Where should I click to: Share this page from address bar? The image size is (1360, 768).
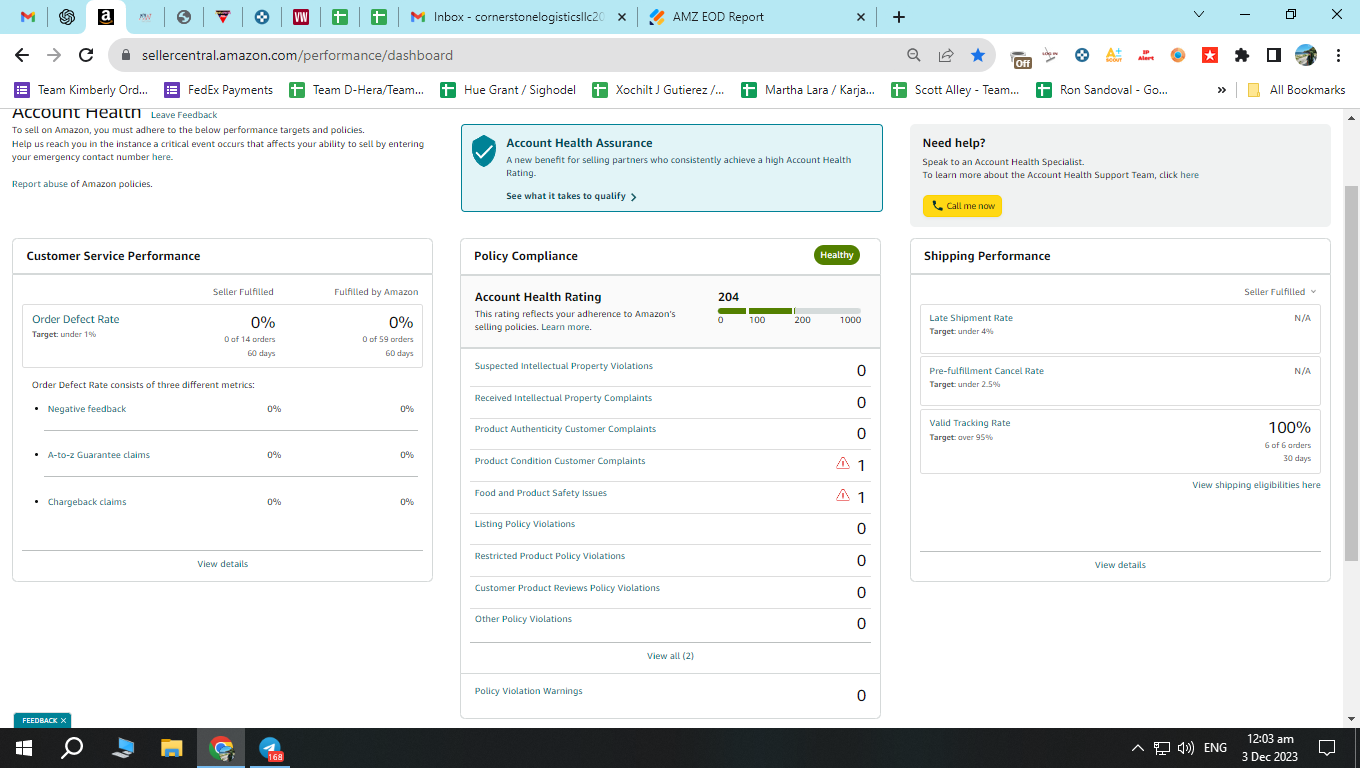pyautogui.click(x=946, y=55)
